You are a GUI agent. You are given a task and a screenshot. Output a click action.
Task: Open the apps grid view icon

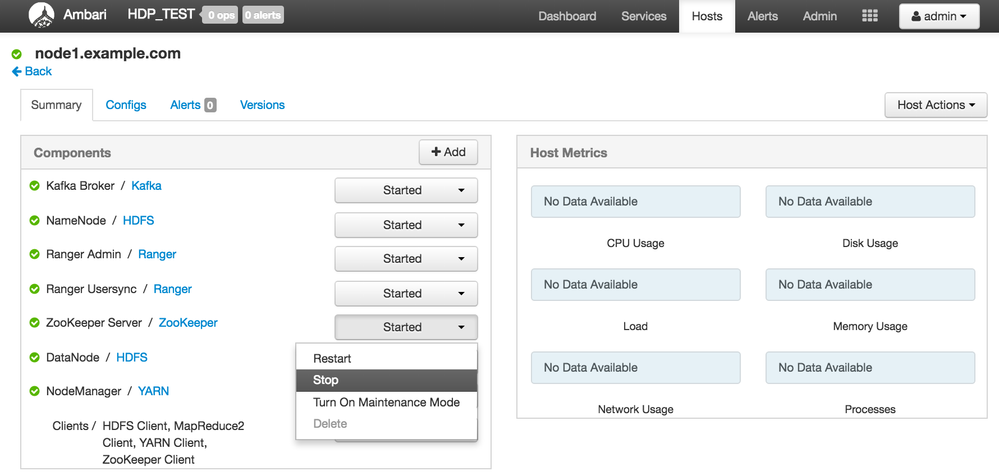click(870, 16)
